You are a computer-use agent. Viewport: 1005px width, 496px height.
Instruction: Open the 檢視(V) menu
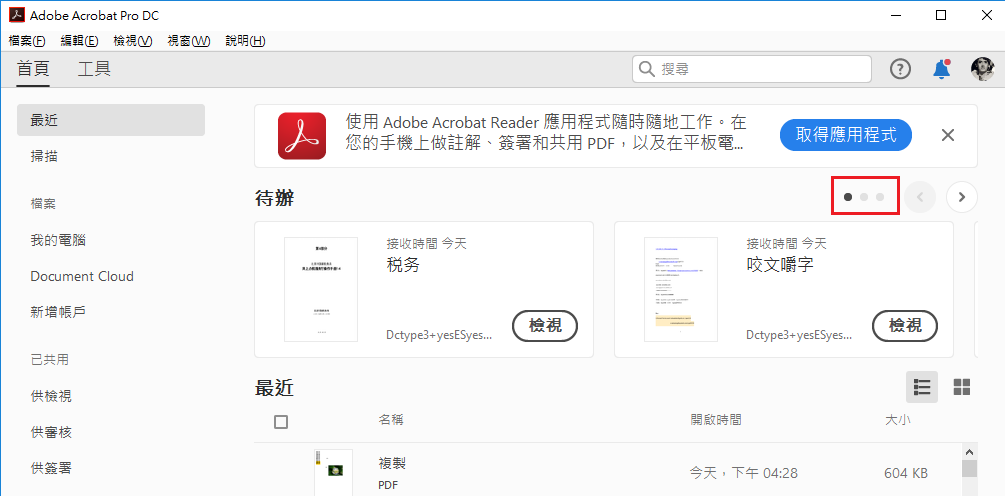click(x=133, y=41)
